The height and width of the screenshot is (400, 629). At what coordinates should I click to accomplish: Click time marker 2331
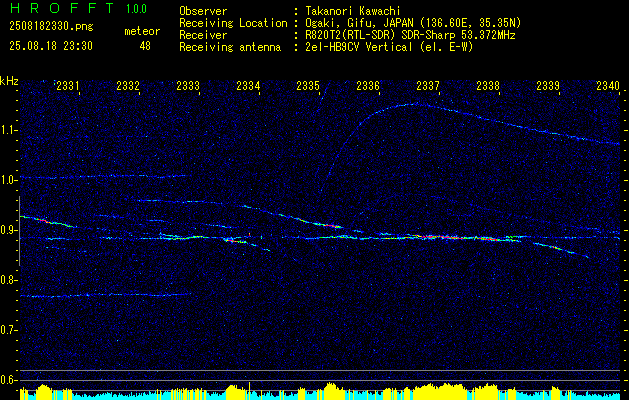click(67, 85)
